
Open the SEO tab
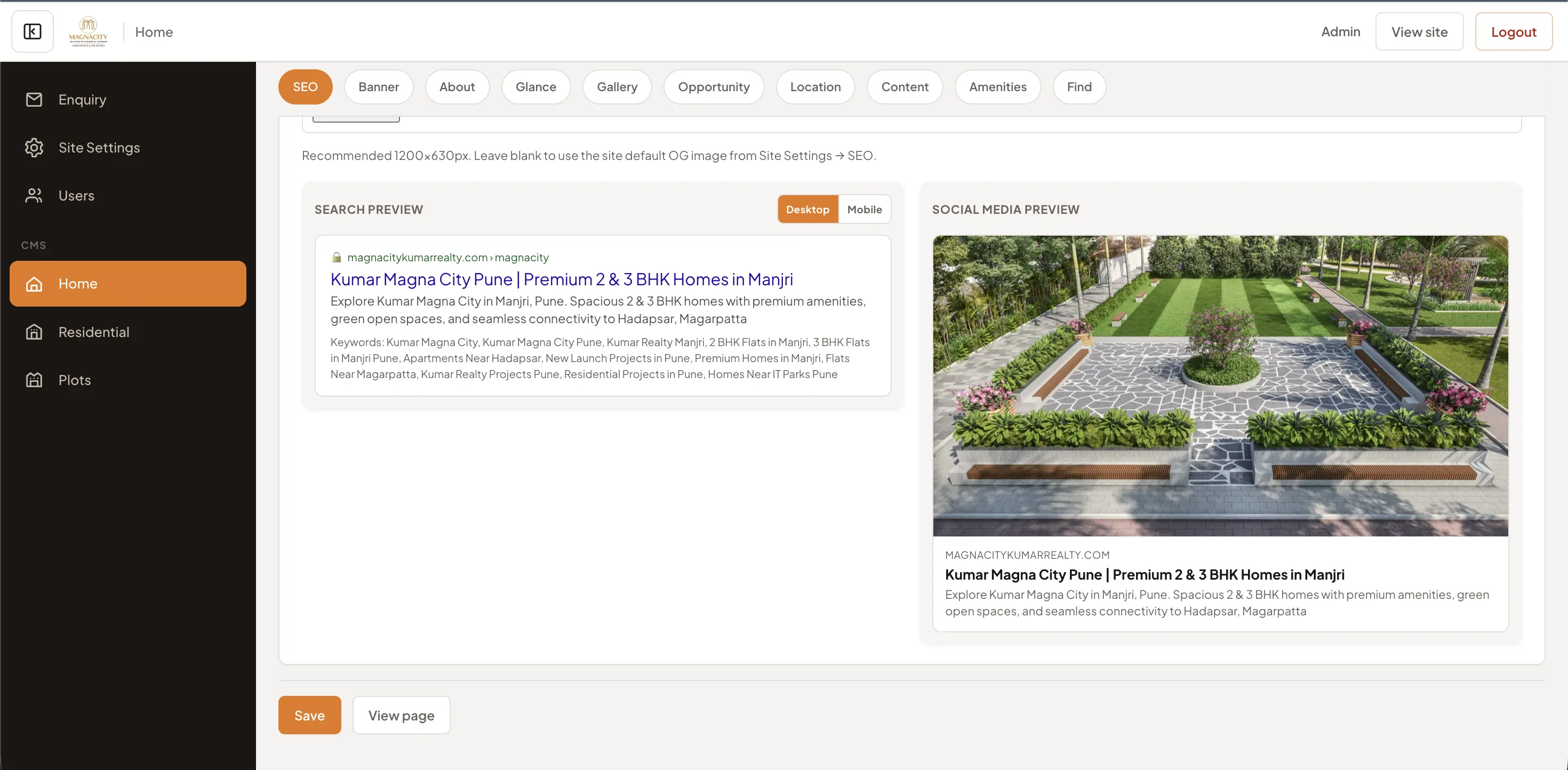click(x=306, y=87)
